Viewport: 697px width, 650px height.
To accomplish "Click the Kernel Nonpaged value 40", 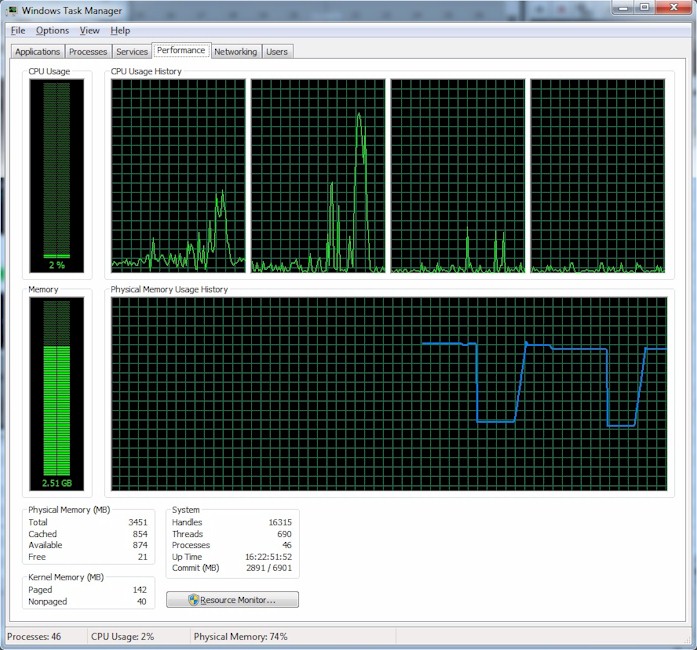I will point(142,602).
